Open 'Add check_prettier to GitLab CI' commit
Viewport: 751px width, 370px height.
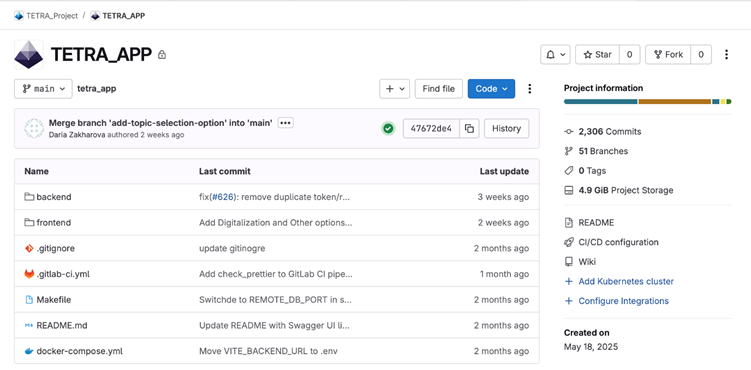275,274
